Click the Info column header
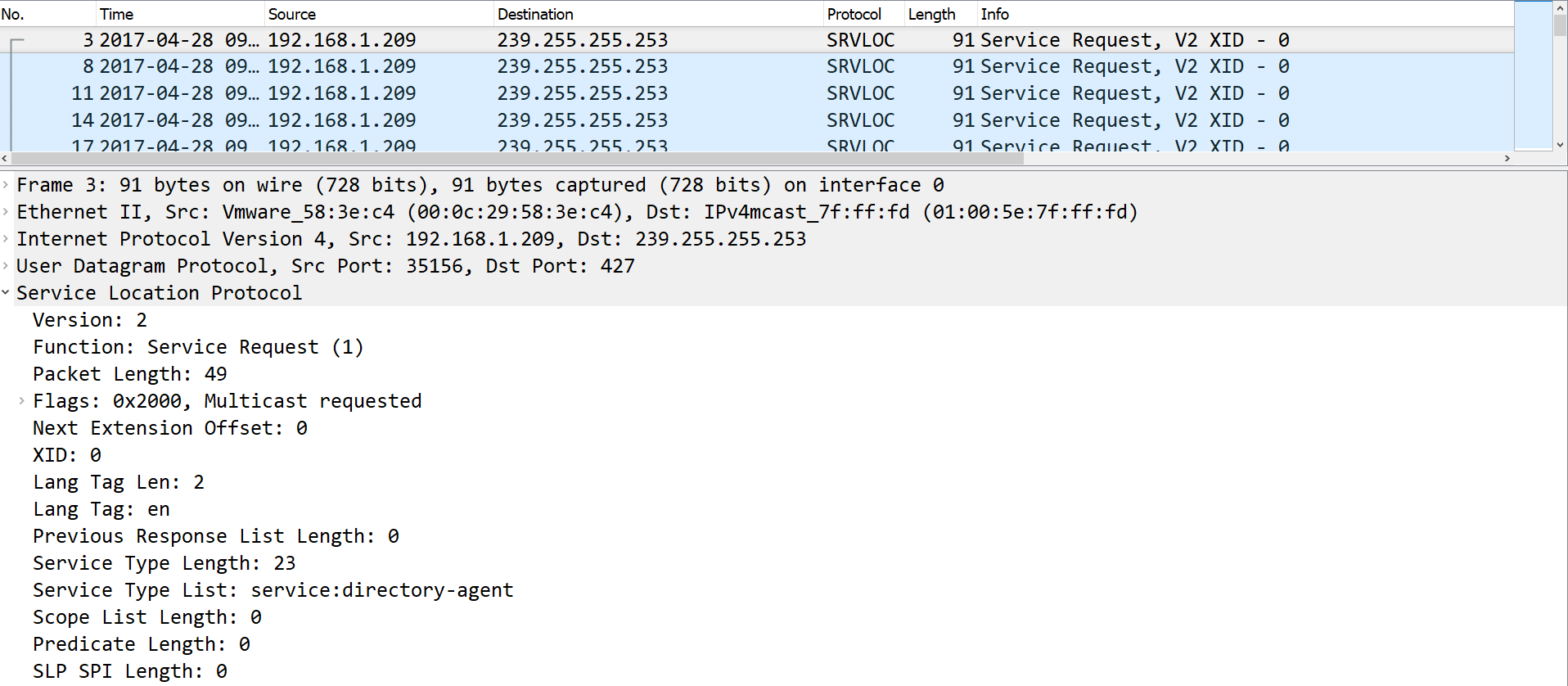This screenshot has height=686, width=1568. pos(1246,14)
